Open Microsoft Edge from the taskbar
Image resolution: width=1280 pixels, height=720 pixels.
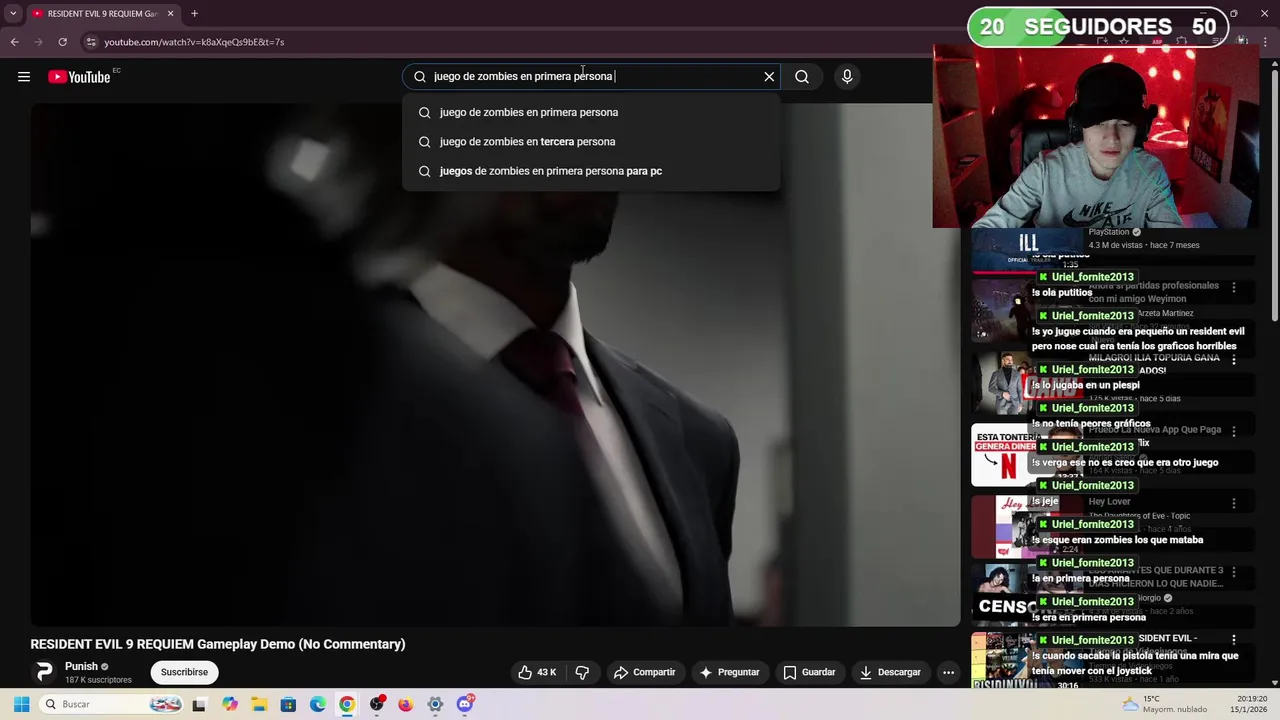click(317, 704)
